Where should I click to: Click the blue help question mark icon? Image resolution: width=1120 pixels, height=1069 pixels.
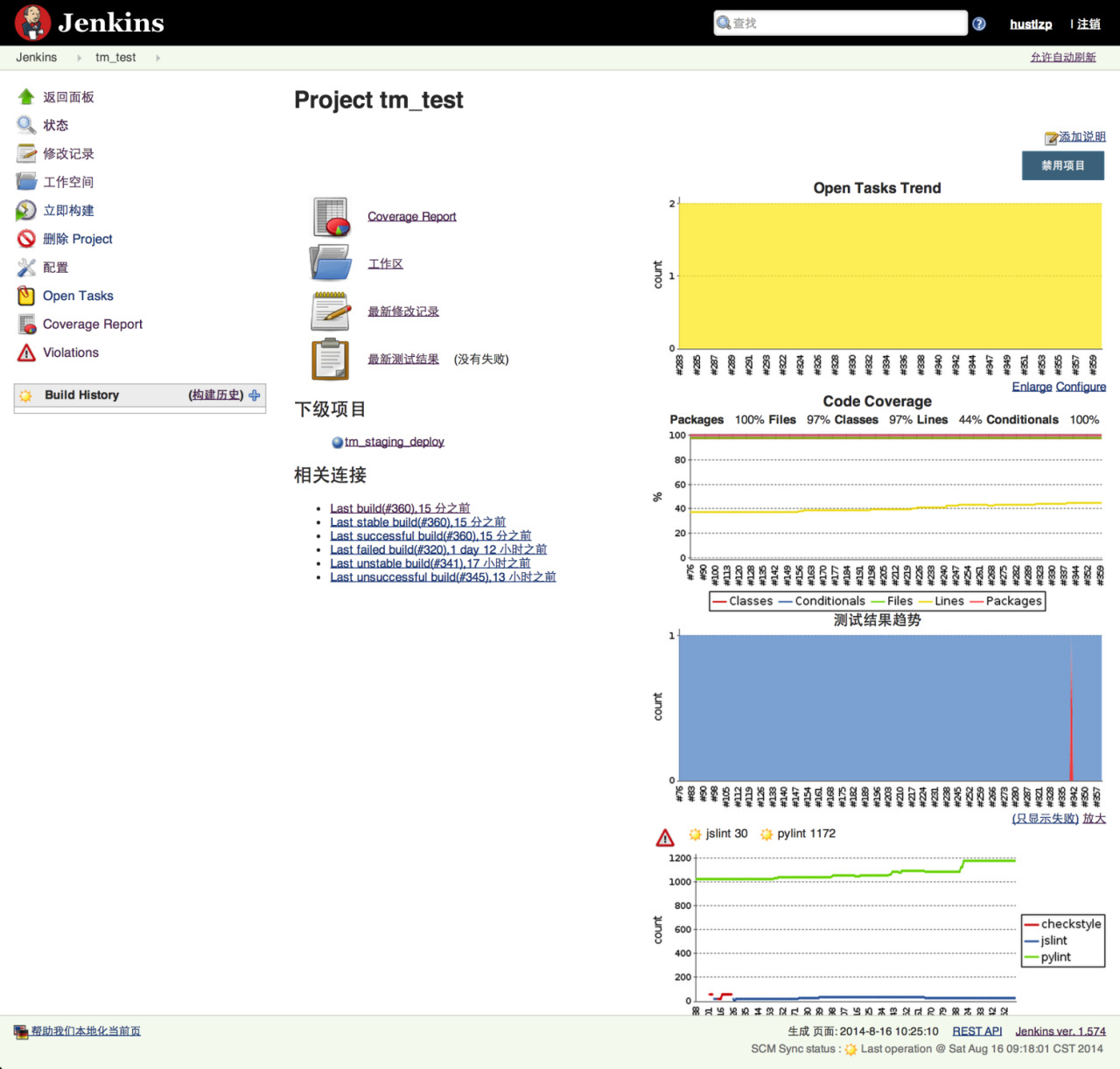pos(979,24)
